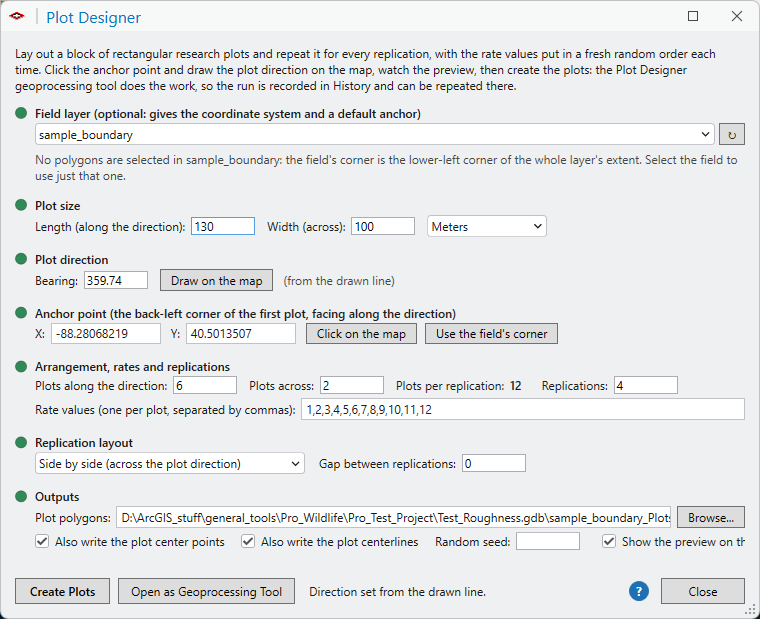Click the Gap between replications field
Viewport: 760px width, 619px height.
(494, 463)
